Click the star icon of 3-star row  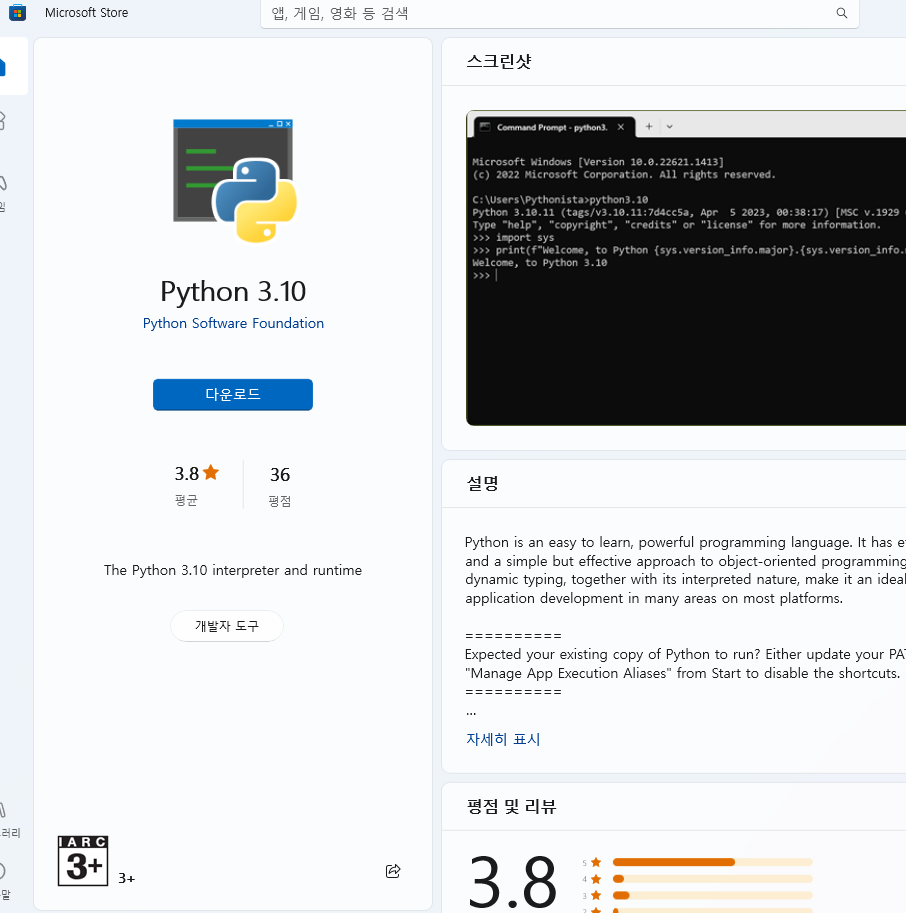[x=596, y=895]
